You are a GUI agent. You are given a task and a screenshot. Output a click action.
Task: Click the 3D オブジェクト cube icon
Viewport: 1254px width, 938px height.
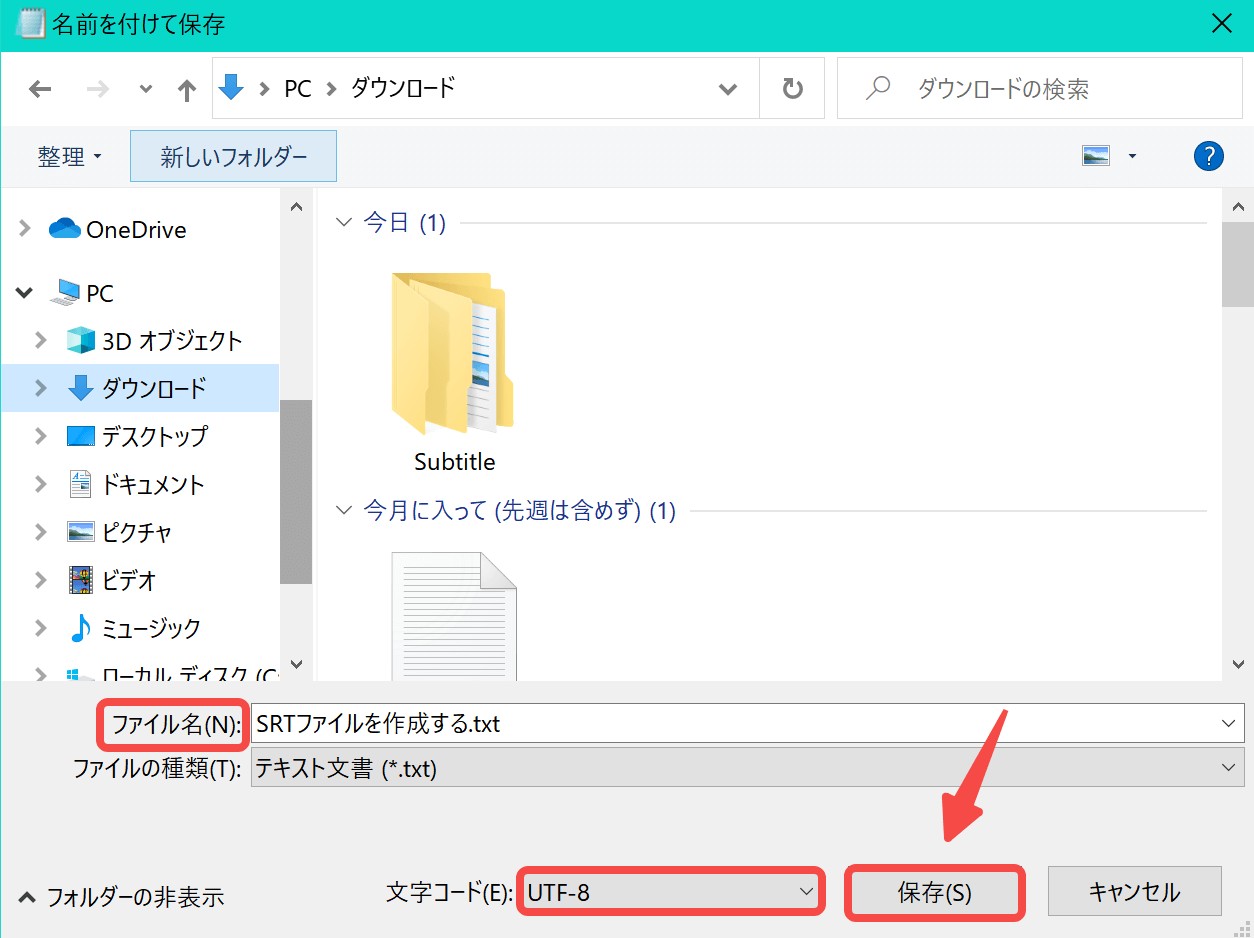tap(80, 340)
